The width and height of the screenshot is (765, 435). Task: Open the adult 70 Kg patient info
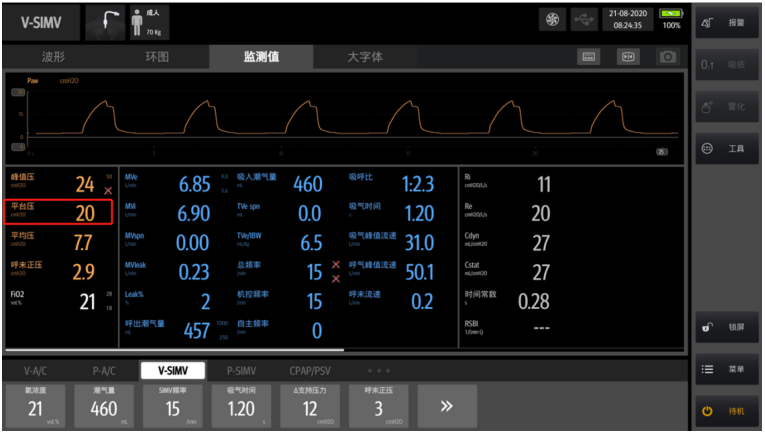coord(150,22)
